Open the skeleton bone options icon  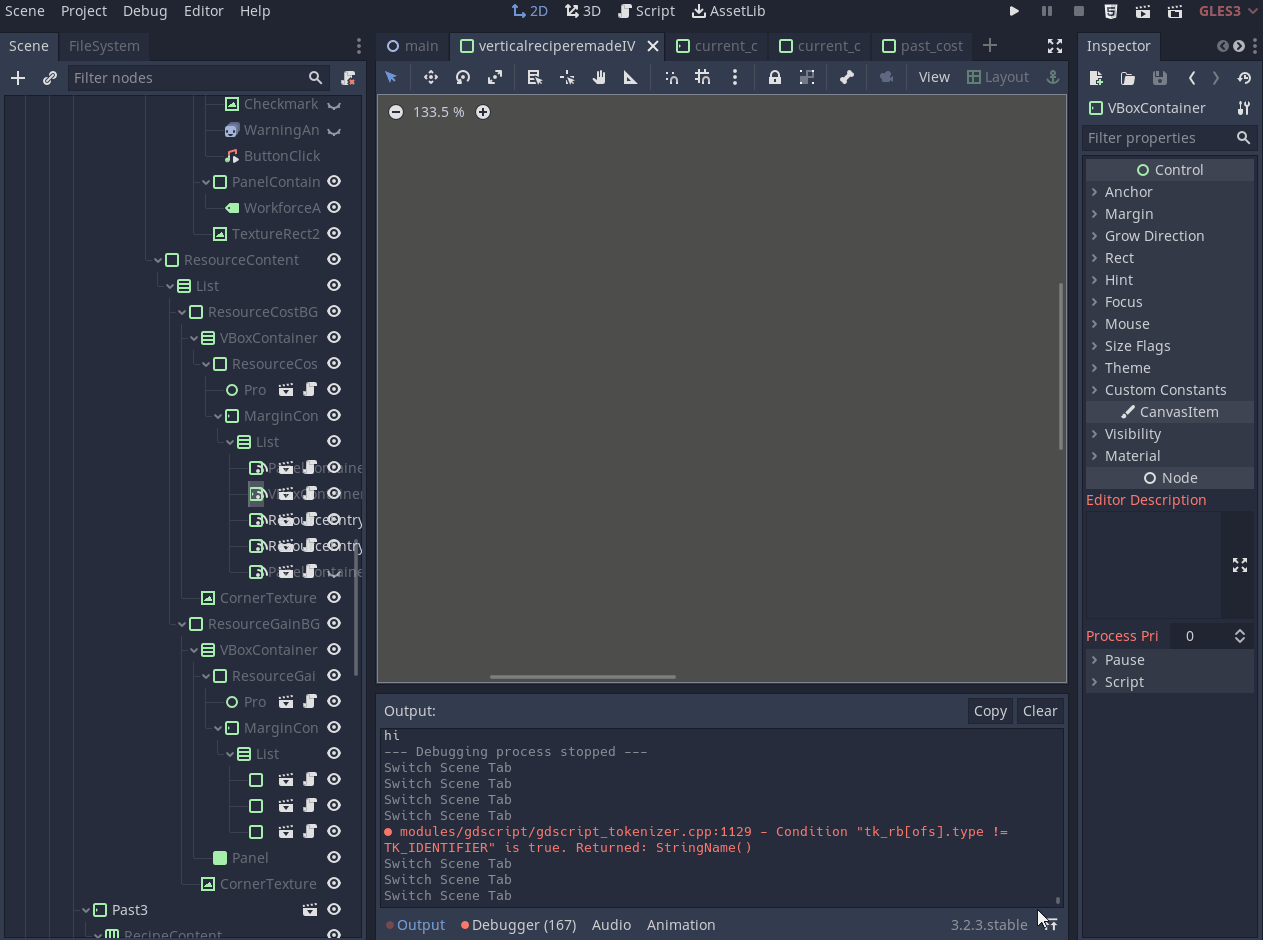pos(847,77)
